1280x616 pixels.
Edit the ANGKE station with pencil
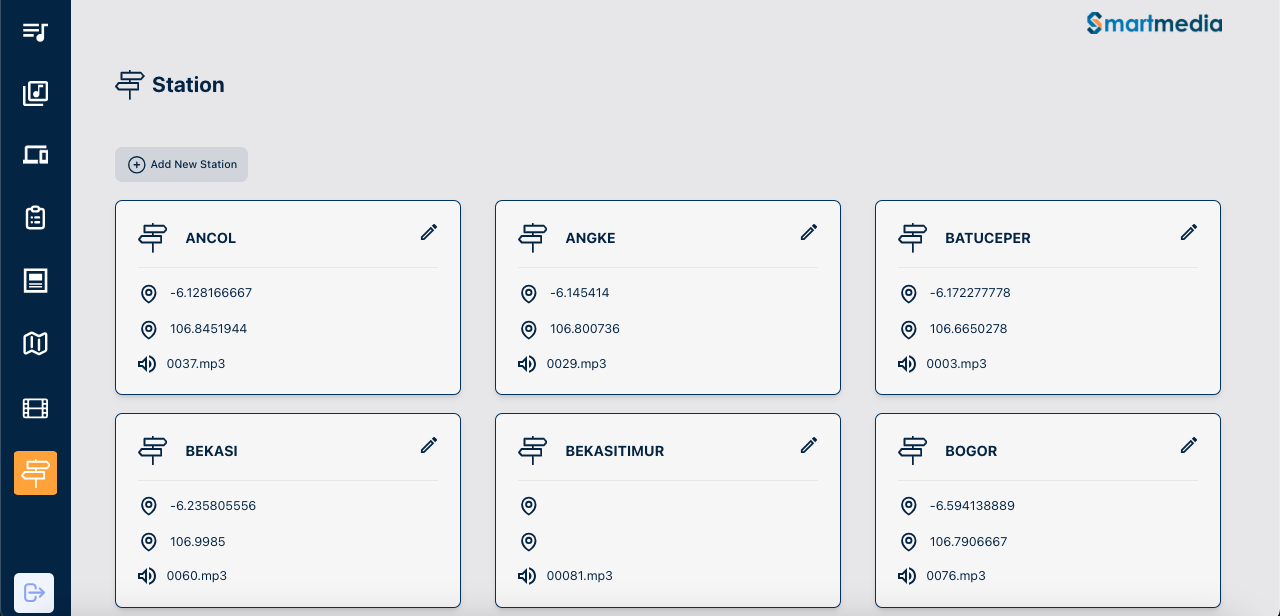click(x=809, y=232)
